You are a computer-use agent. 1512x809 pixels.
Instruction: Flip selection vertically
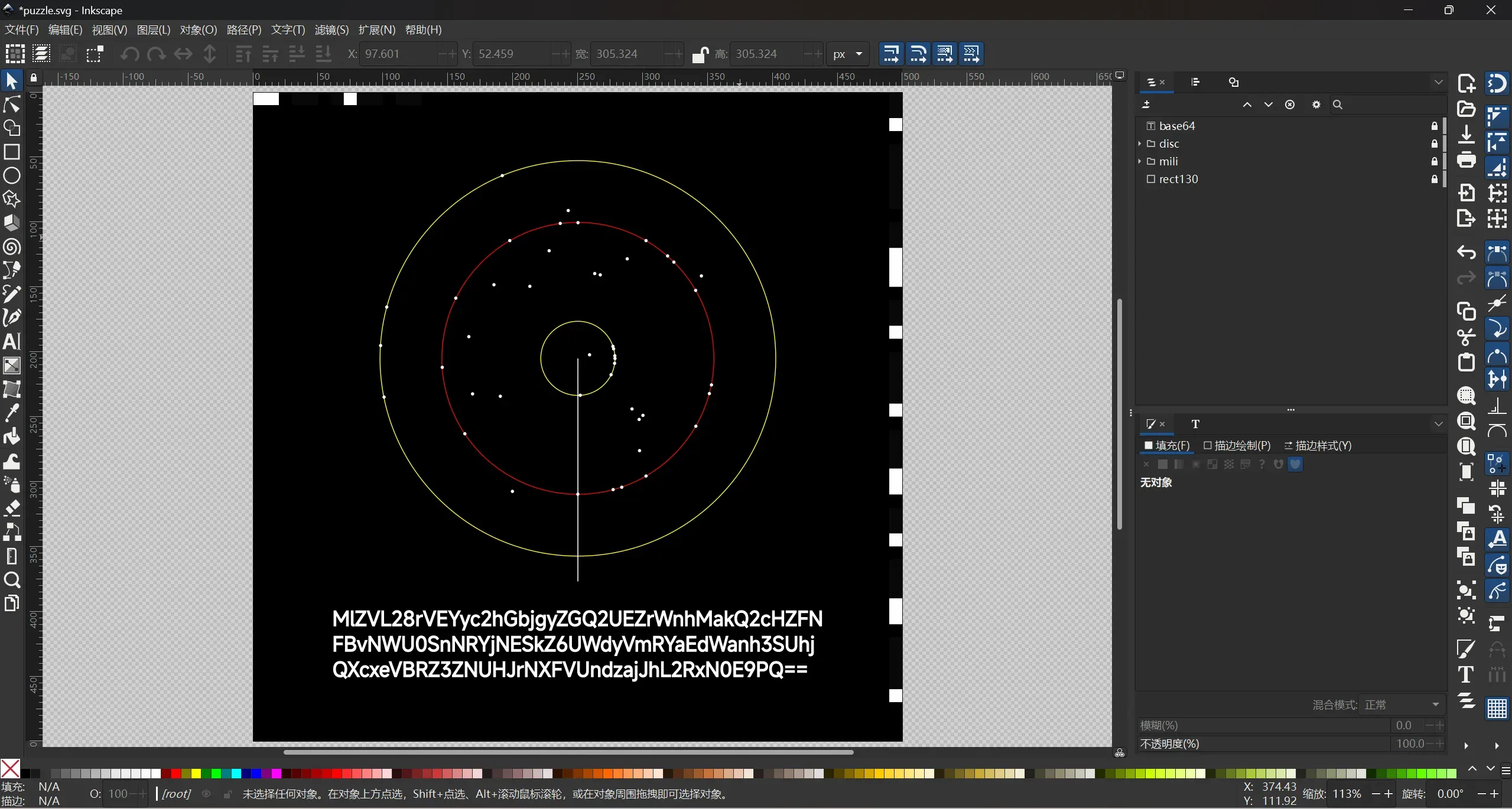tap(210, 54)
